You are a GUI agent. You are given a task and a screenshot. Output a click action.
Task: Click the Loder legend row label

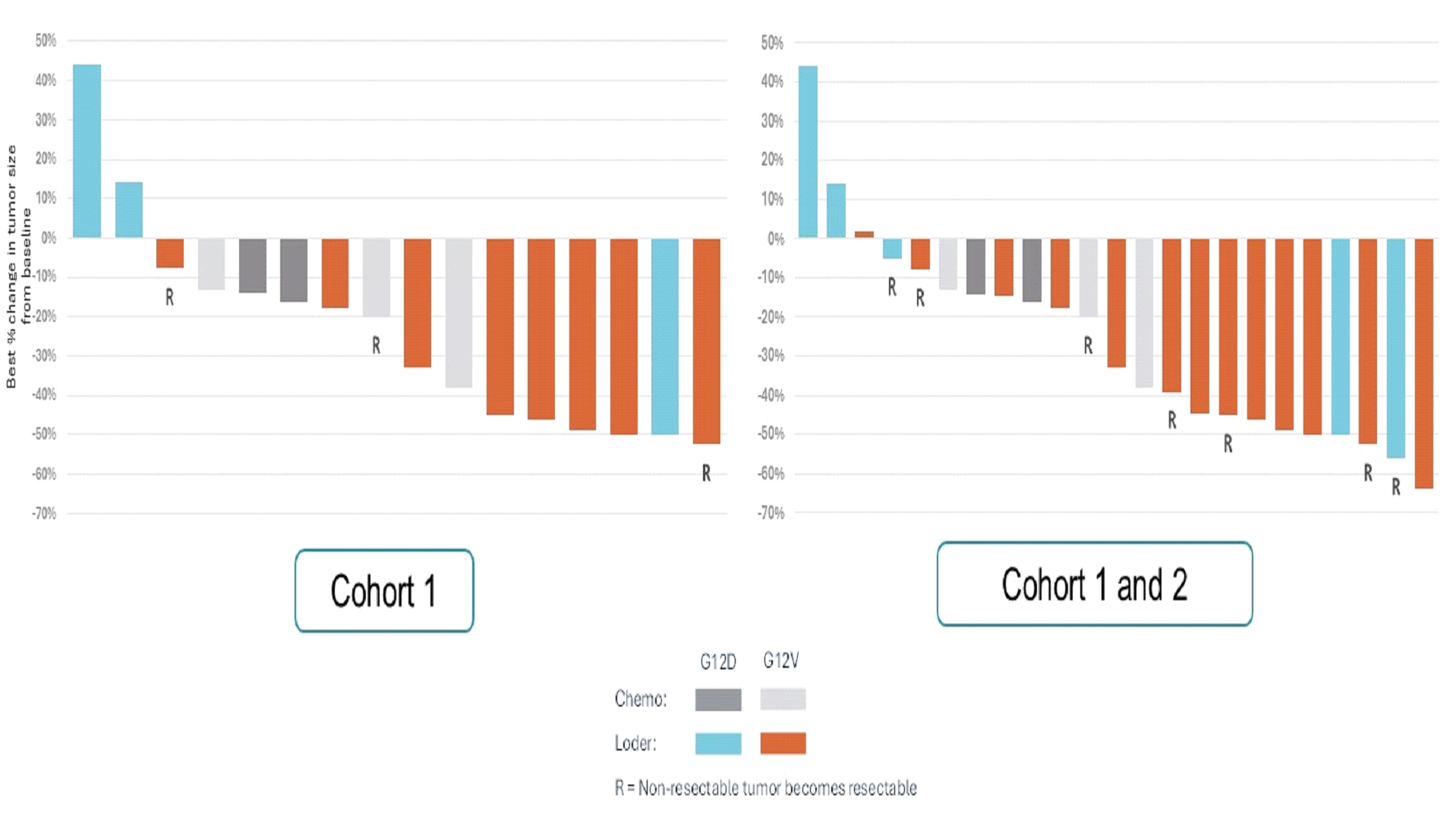coord(635,743)
